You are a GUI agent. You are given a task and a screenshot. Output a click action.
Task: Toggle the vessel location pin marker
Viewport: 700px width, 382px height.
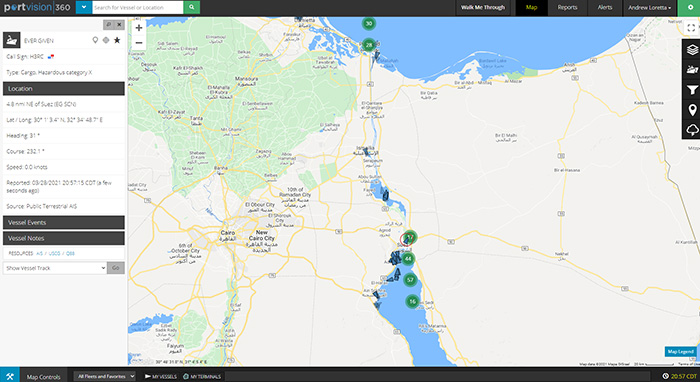tap(95, 40)
